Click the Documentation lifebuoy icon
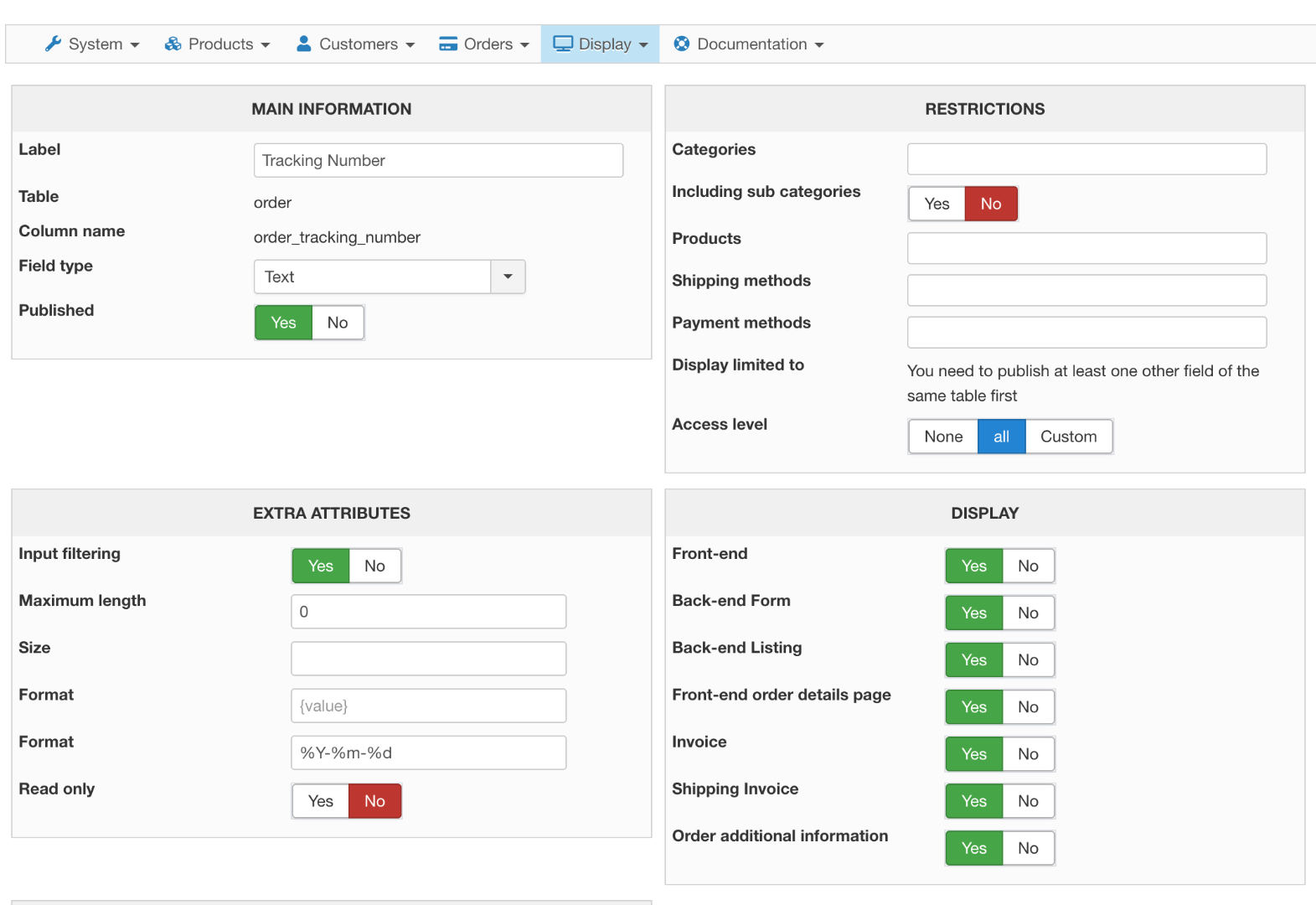1316x905 pixels. pyautogui.click(x=682, y=44)
